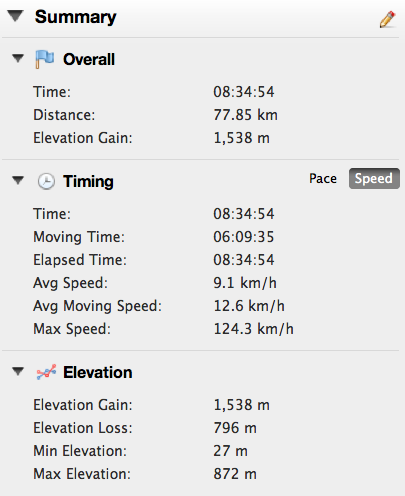The height and width of the screenshot is (496, 405).
Task: Click the Elevation graph icon
Action: pyautogui.click(x=46, y=372)
